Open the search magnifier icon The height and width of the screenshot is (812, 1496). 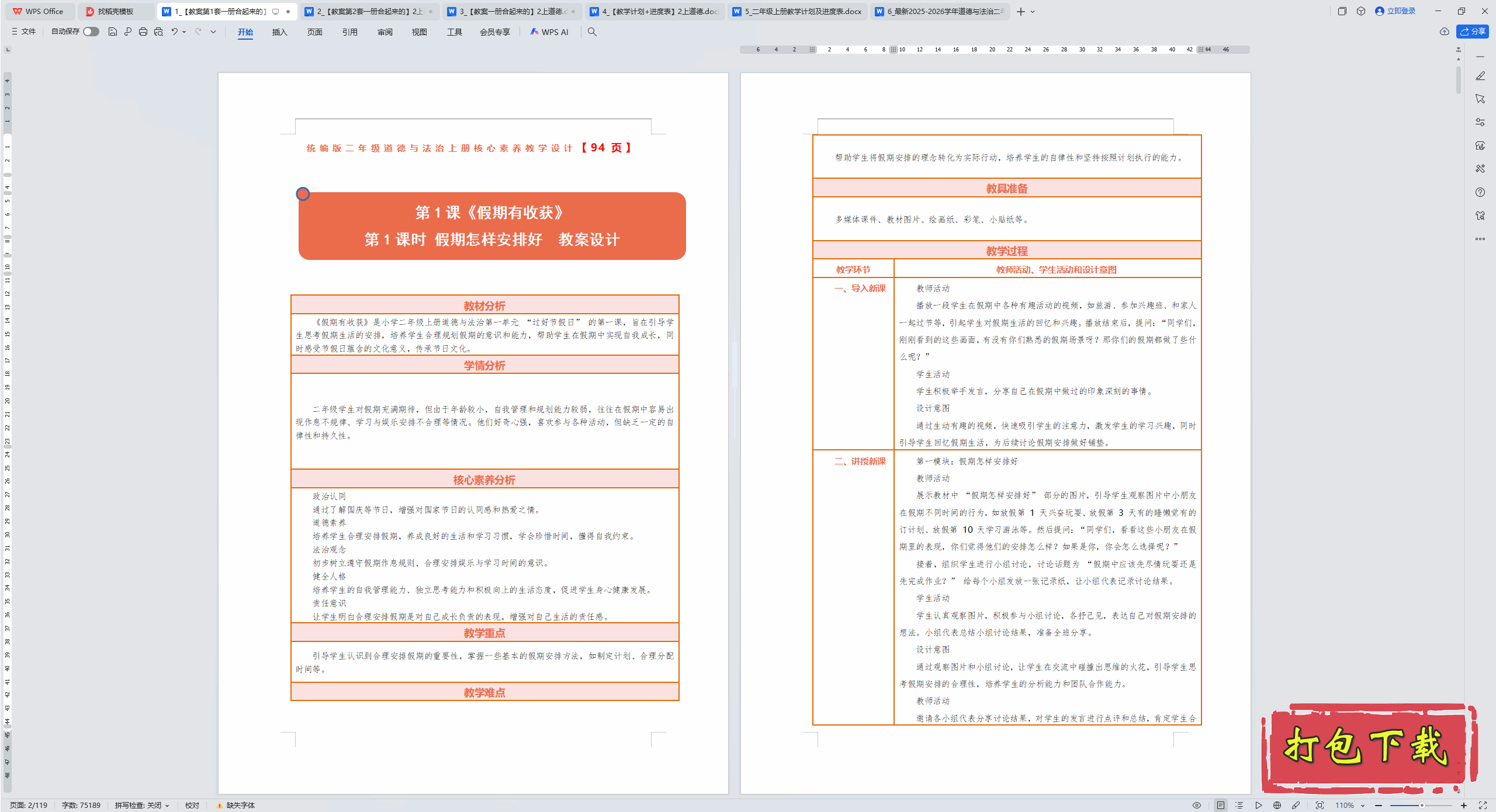592,32
